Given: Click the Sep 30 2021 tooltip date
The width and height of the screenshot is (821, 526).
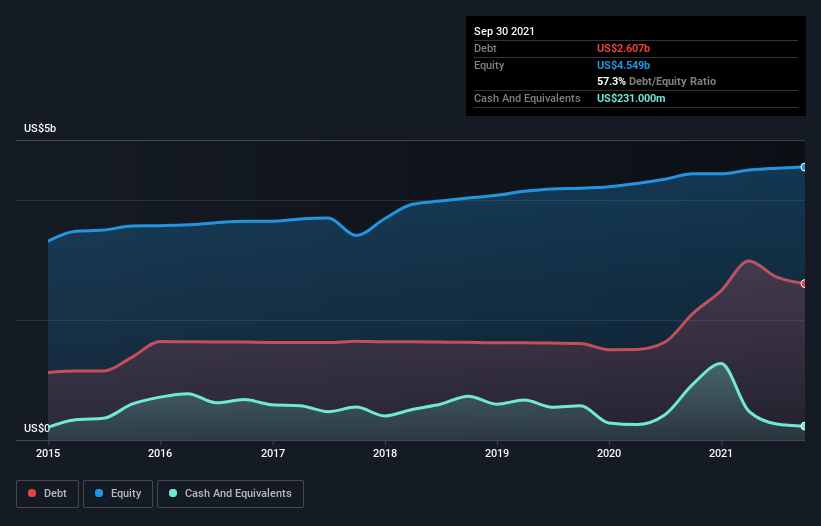Looking at the screenshot, I should pyautogui.click(x=504, y=31).
